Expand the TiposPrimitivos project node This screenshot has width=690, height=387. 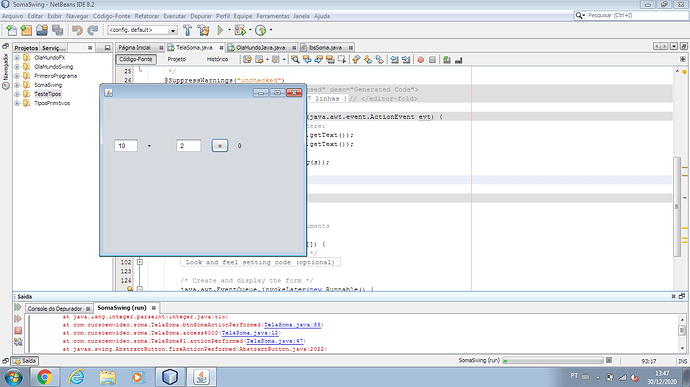17,103
